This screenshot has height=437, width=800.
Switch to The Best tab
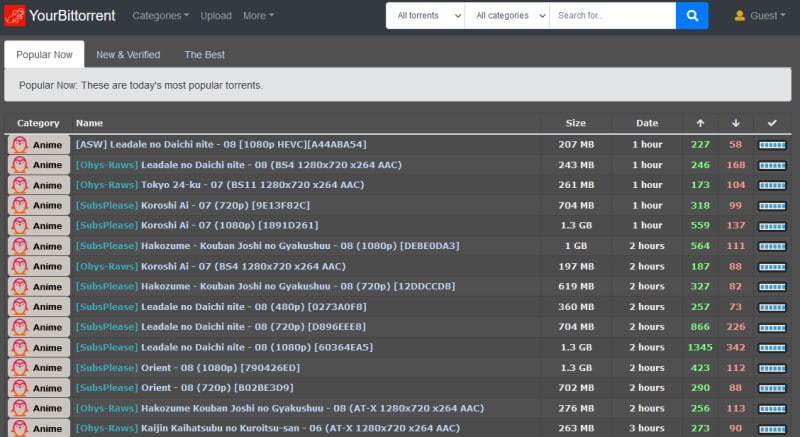pos(203,54)
